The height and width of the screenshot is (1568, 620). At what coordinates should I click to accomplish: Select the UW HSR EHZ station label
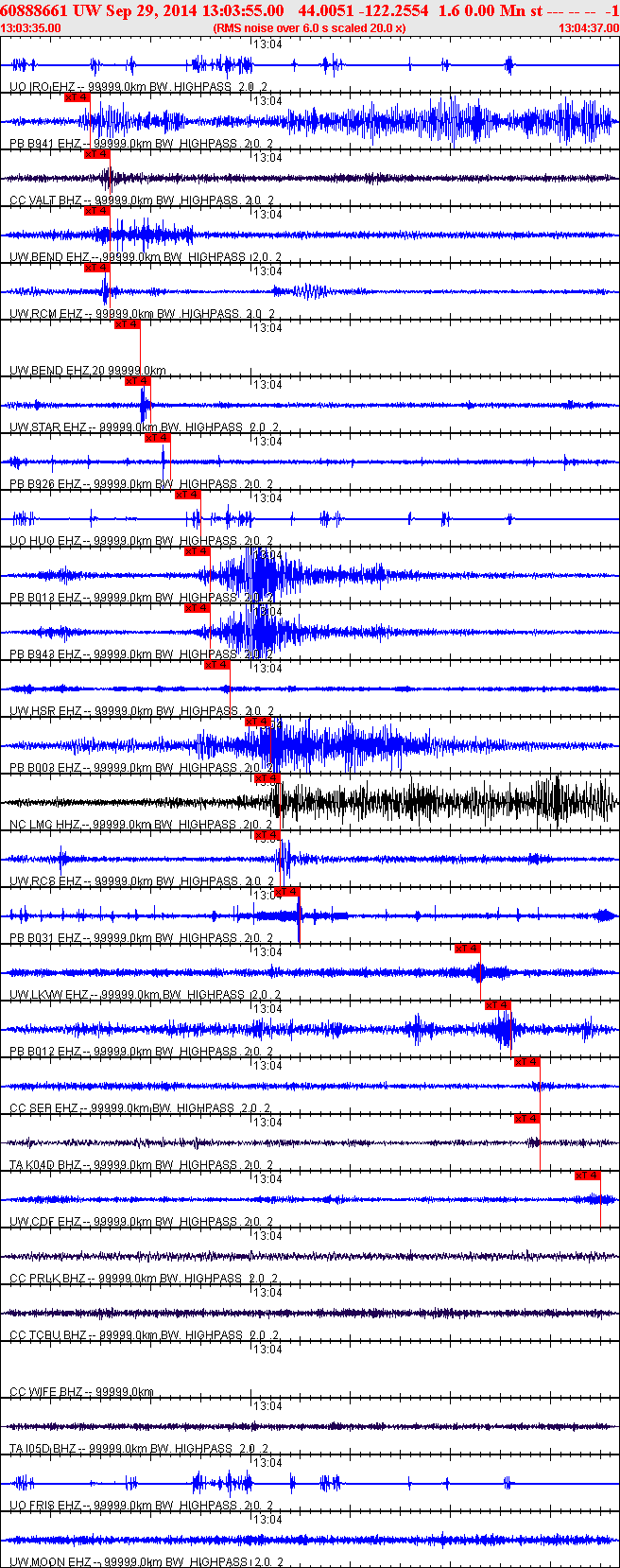point(142,711)
